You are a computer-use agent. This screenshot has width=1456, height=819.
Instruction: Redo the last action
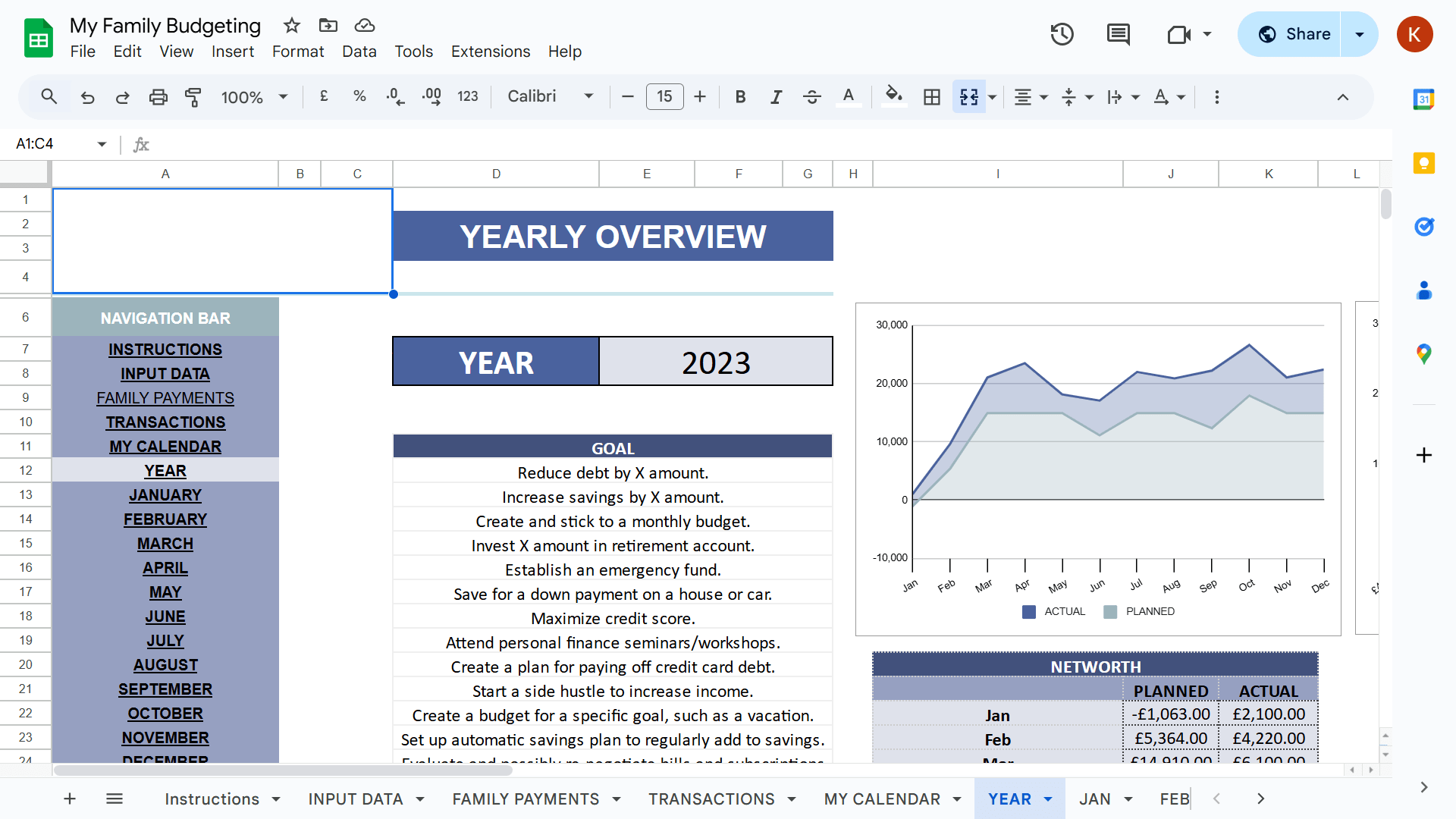pyautogui.click(x=122, y=96)
